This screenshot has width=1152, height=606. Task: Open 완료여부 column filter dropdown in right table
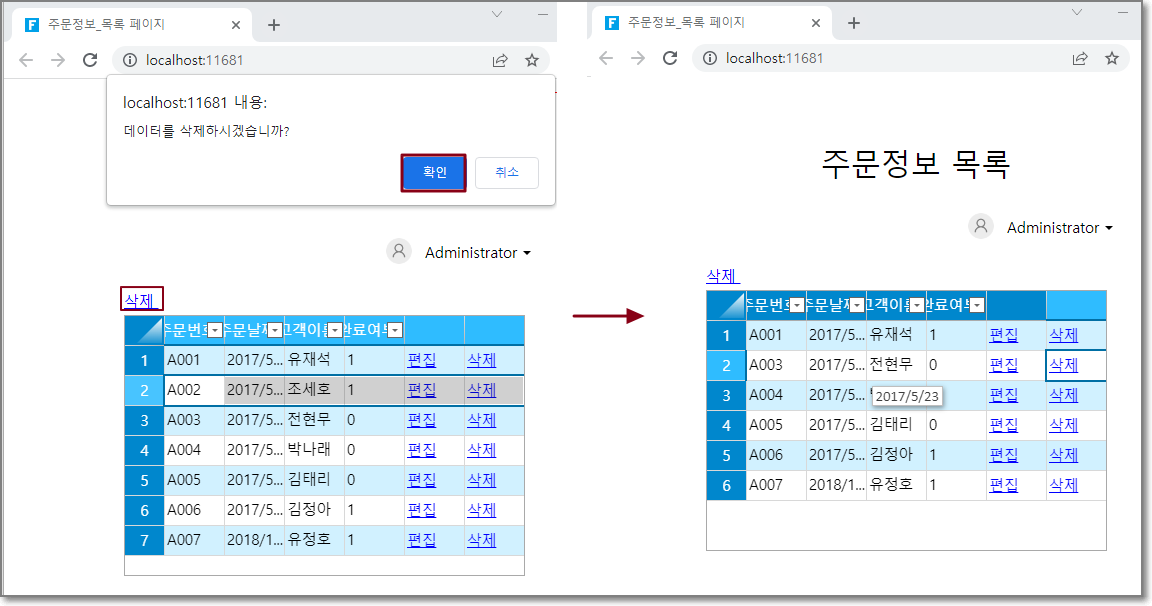click(x=977, y=305)
